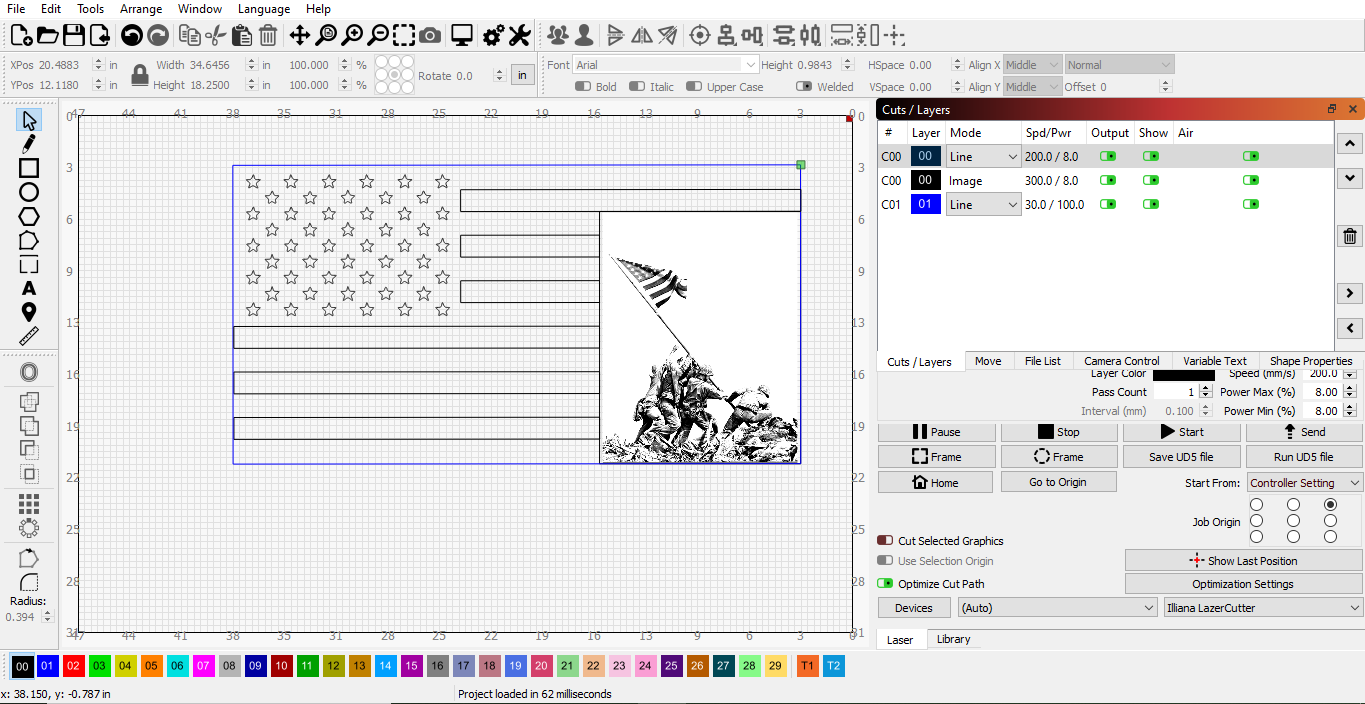1365x704 pixels.
Task: Zoom in with the magnifier plus icon
Action: (x=351, y=36)
